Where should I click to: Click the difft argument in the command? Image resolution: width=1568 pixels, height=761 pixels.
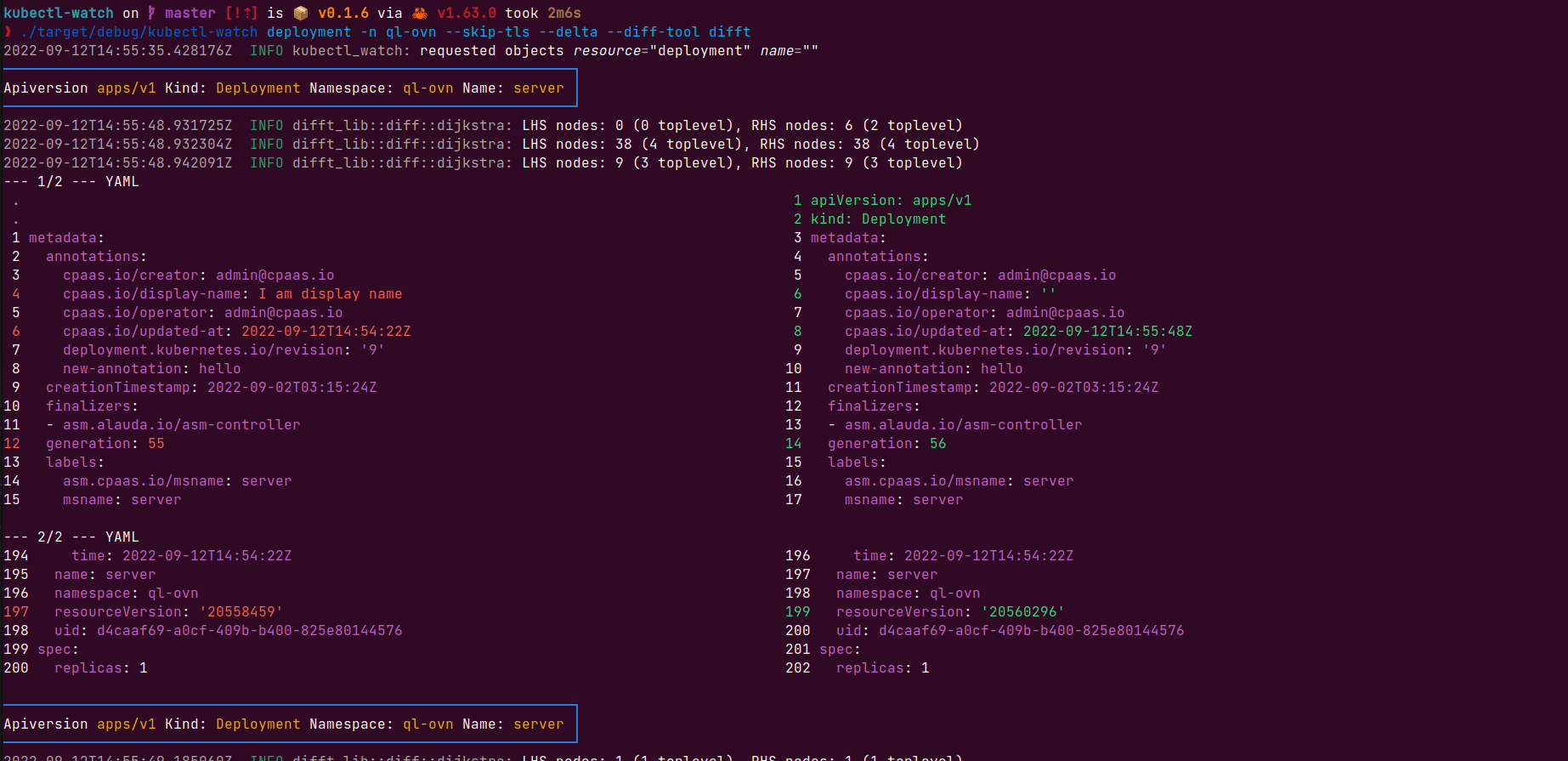[x=730, y=31]
